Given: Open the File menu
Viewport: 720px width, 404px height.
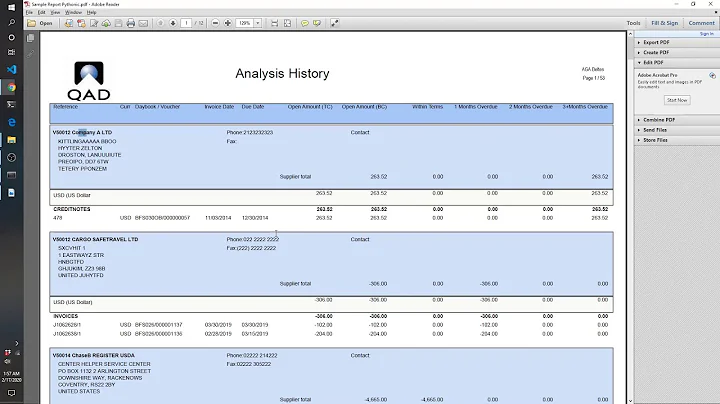Looking at the screenshot, I should [29, 12].
